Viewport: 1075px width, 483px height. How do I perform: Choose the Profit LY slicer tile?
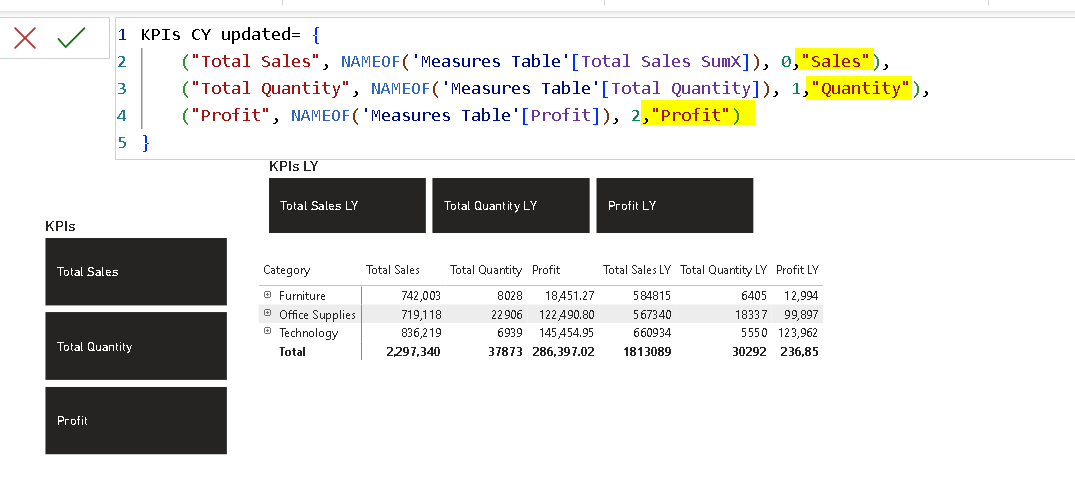tap(674, 205)
